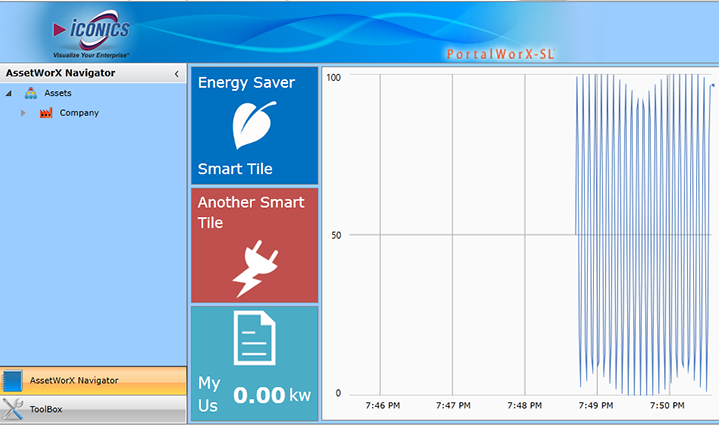Image resolution: width=720 pixels, height=425 pixels.
Task: Click the 7:50 PM time axis label
Action: [667, 406]
